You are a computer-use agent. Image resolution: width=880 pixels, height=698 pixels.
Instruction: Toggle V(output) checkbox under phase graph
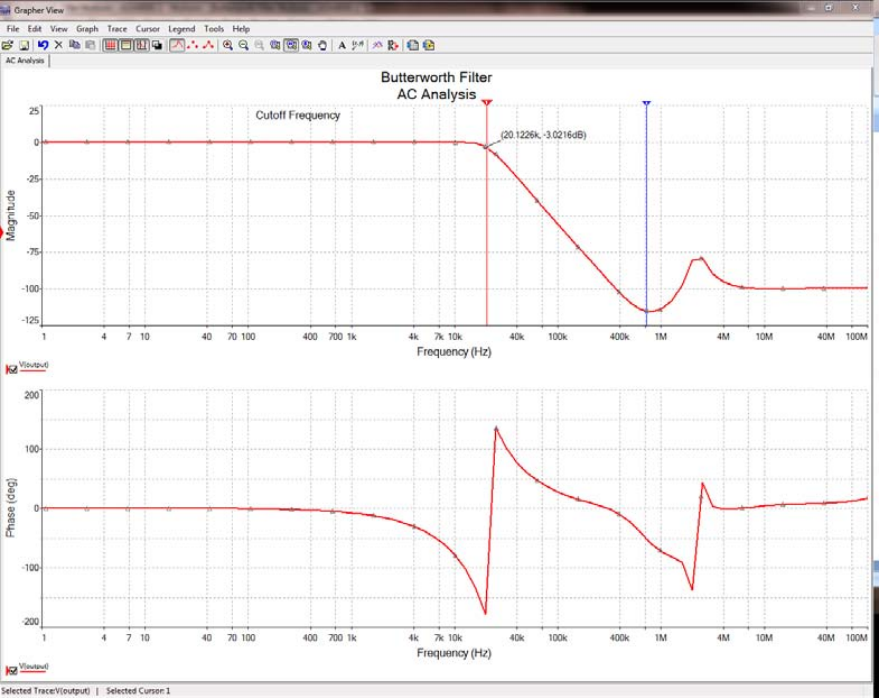coord(12,670)
